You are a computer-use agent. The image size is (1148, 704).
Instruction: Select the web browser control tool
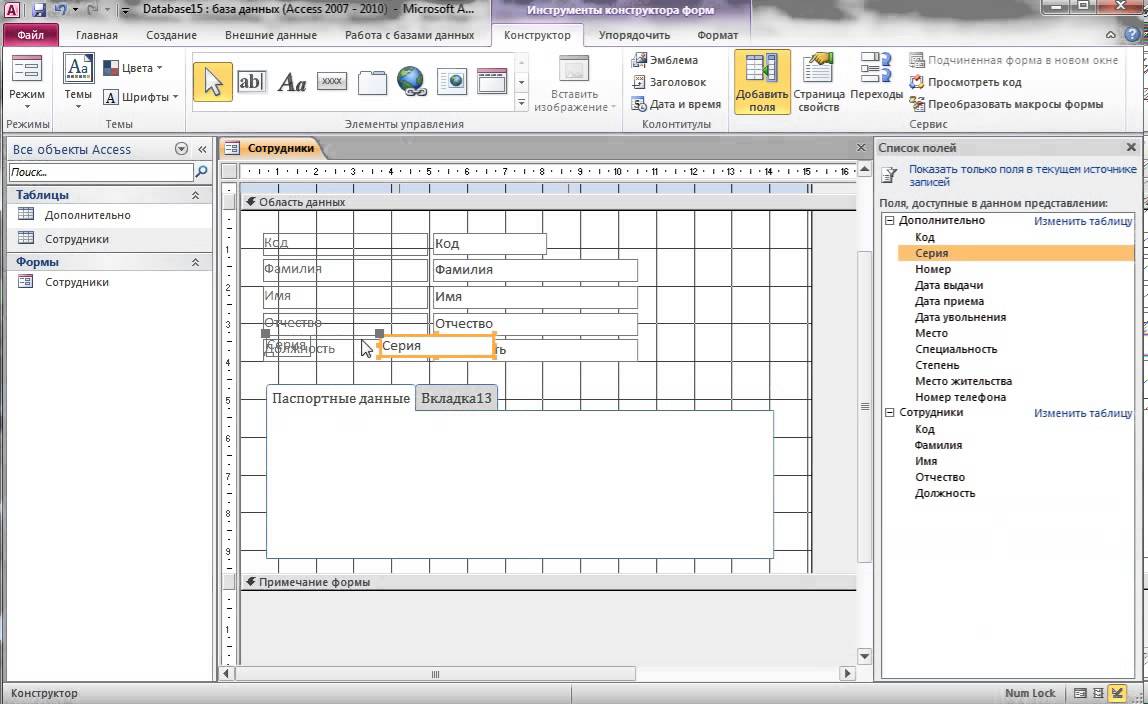[452, 82]
